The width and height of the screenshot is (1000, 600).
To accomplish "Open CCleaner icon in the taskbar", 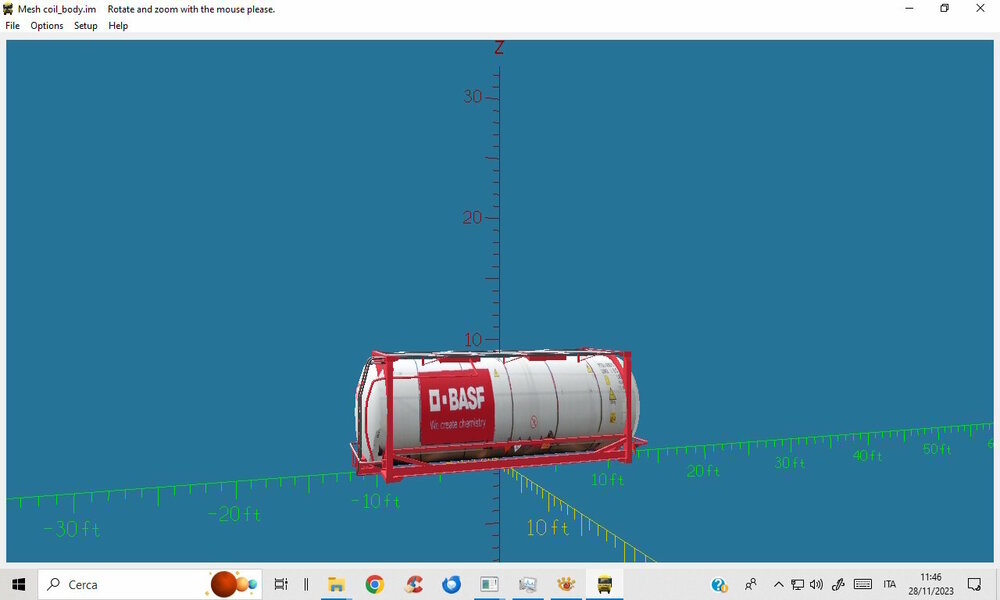I will point(413,584).
